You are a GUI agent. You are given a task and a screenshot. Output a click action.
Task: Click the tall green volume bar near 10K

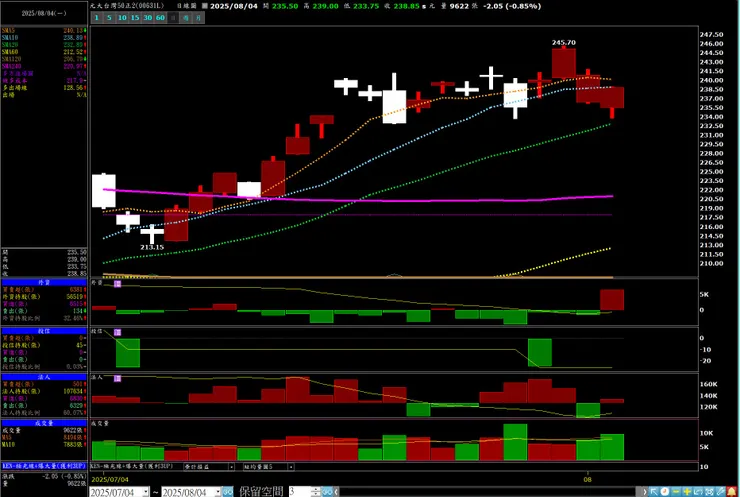pos(515,442)
